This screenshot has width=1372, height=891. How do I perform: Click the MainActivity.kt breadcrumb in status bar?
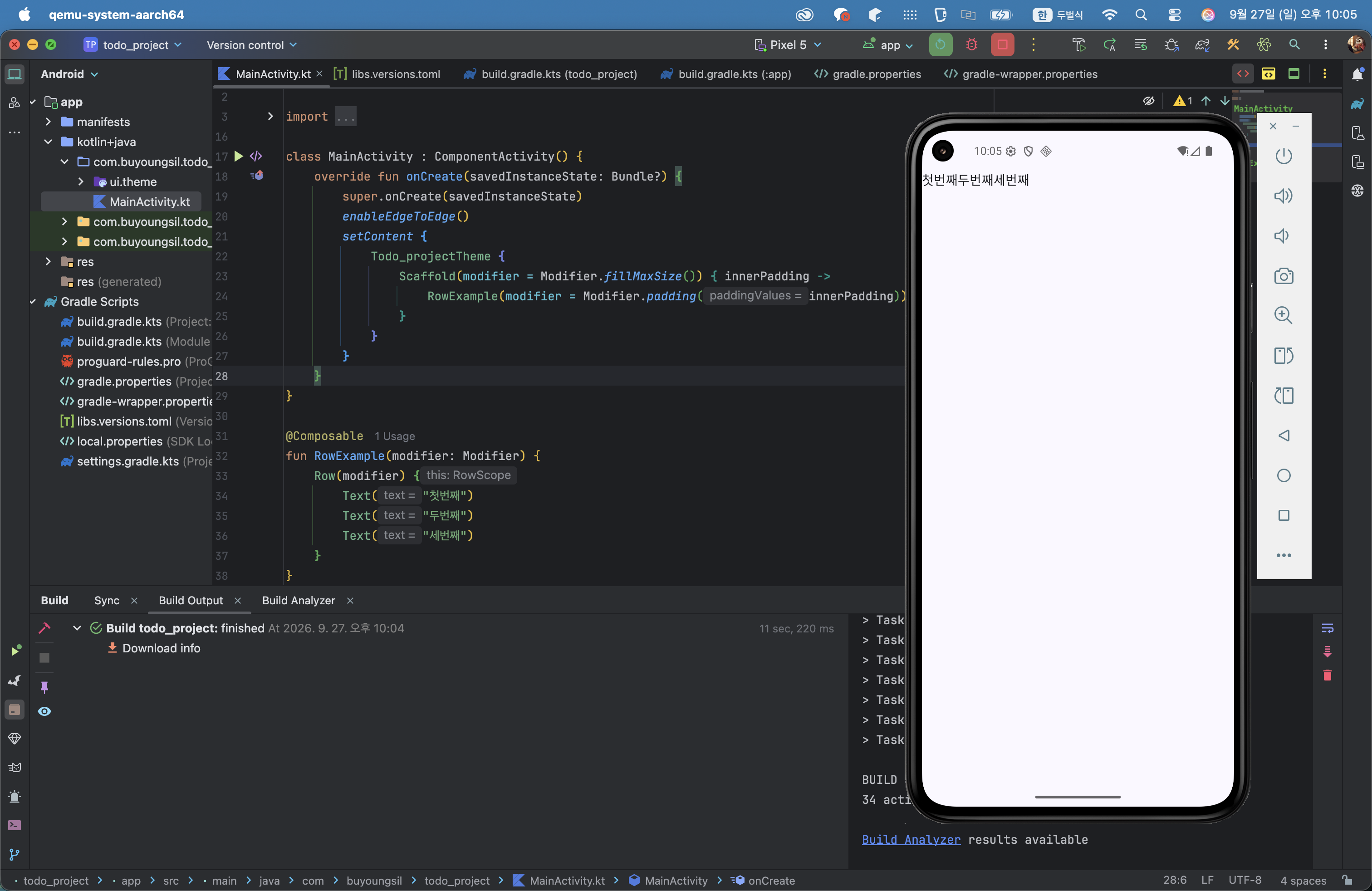559,881
